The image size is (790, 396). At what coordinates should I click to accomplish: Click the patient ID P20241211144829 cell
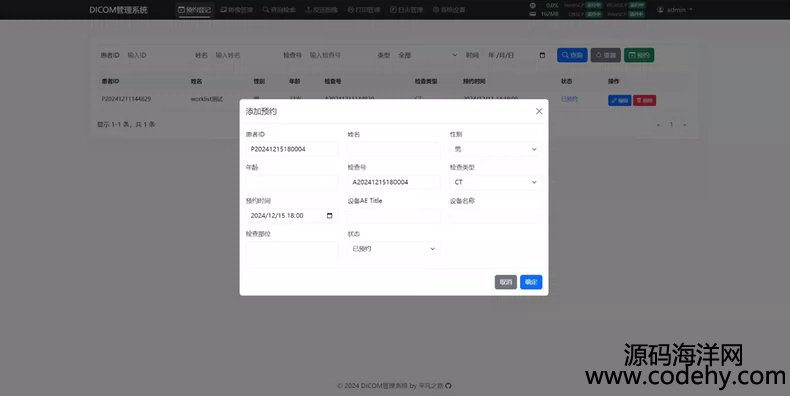pyautogui.click(x=126, y=99)
